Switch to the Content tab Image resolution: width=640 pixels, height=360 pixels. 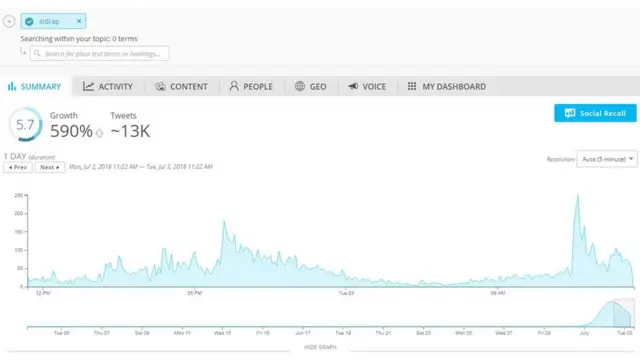pyautogui.click(x=181, y=87)
